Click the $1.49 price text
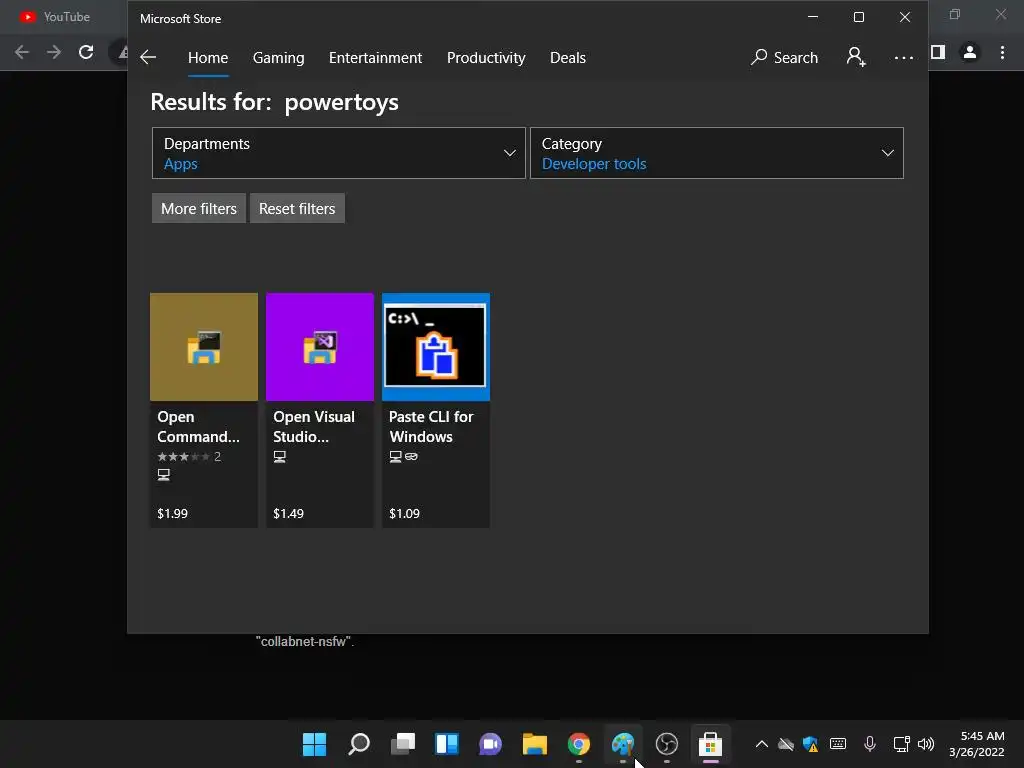The width and height of the screenshot is (1024, 768). (288, 513)
